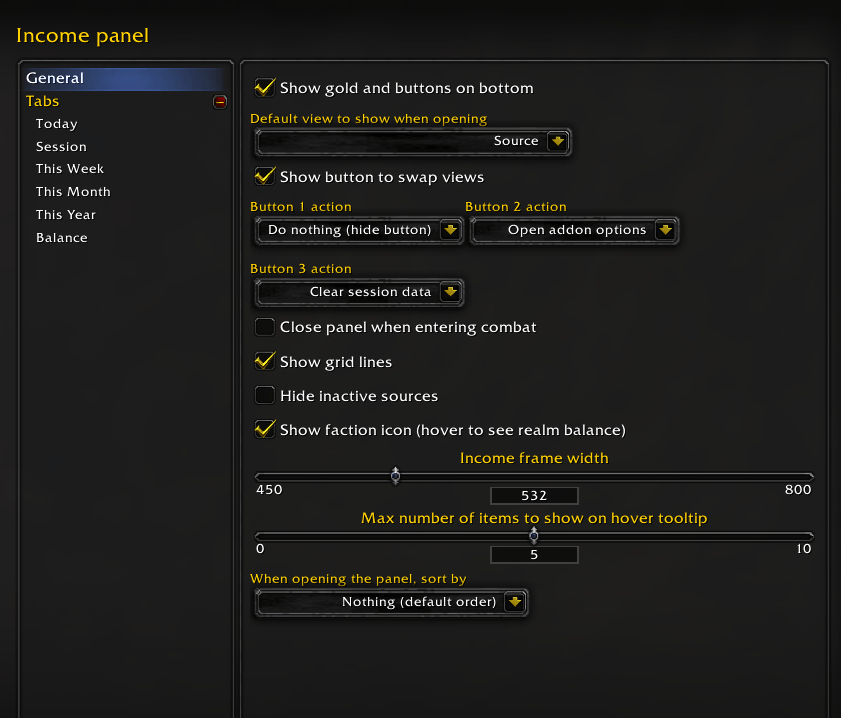Viewport: 841px width, 718px height.
Task: Collapse the Tabs section with the red minus icon
Action: [220, 102]
